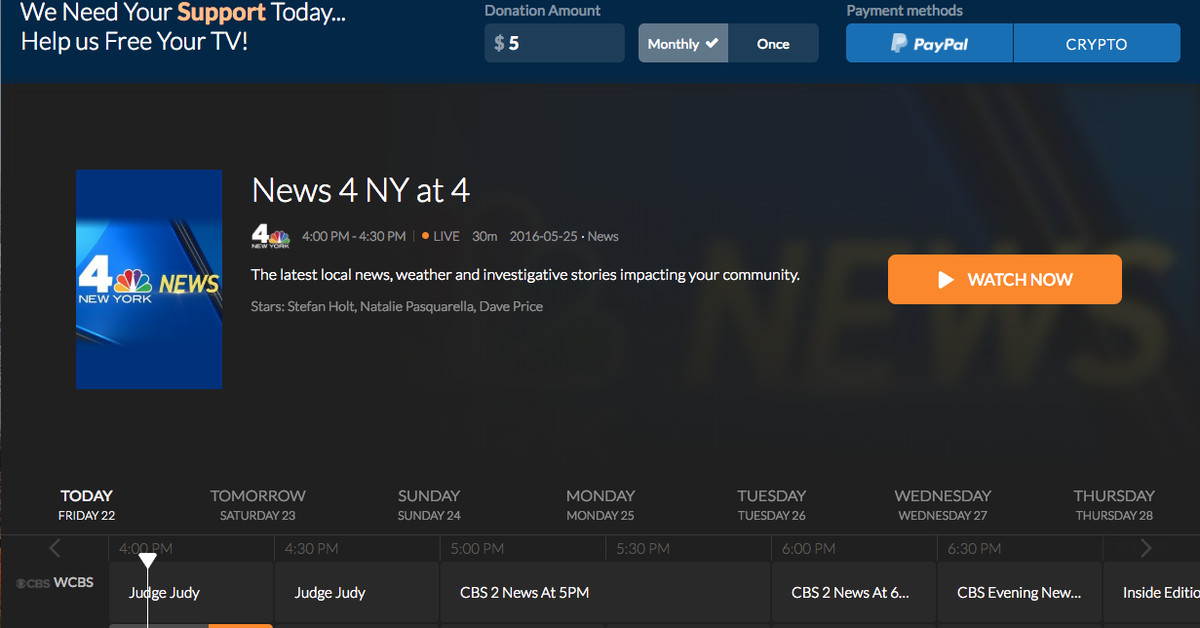Go to previous time slots with left arrow
The width and height of the screenshot is (1200, 628).
pos(55,548)
